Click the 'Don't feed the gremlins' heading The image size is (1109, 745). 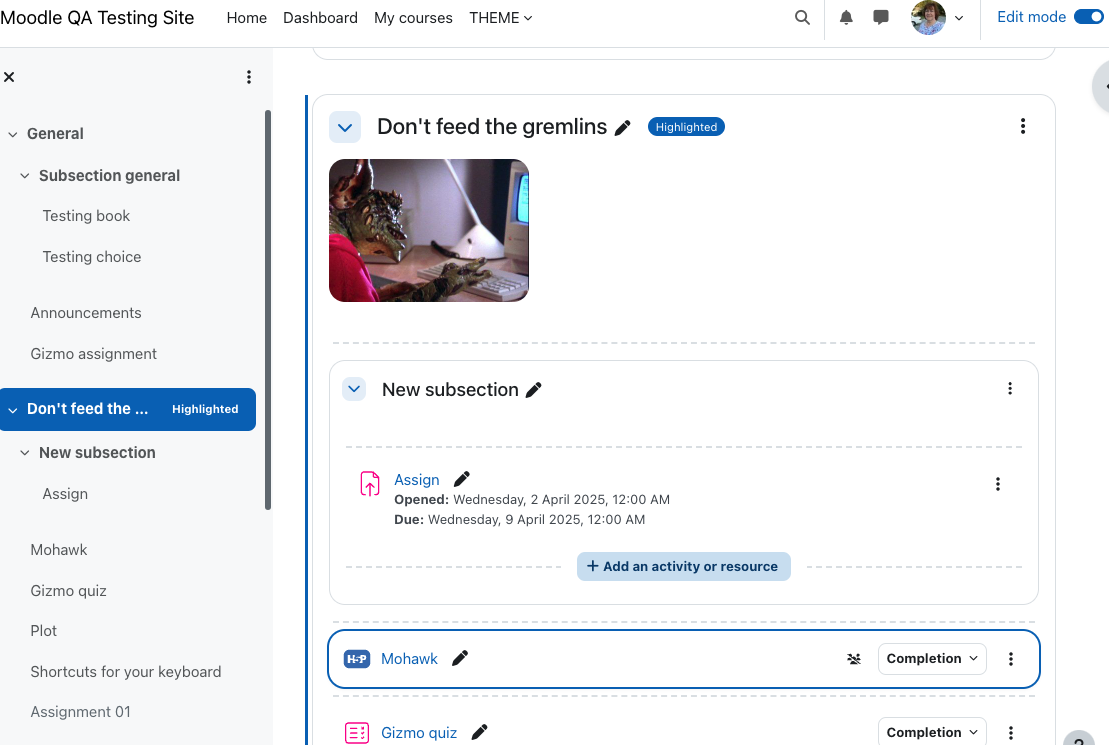(x=492, y=127)
